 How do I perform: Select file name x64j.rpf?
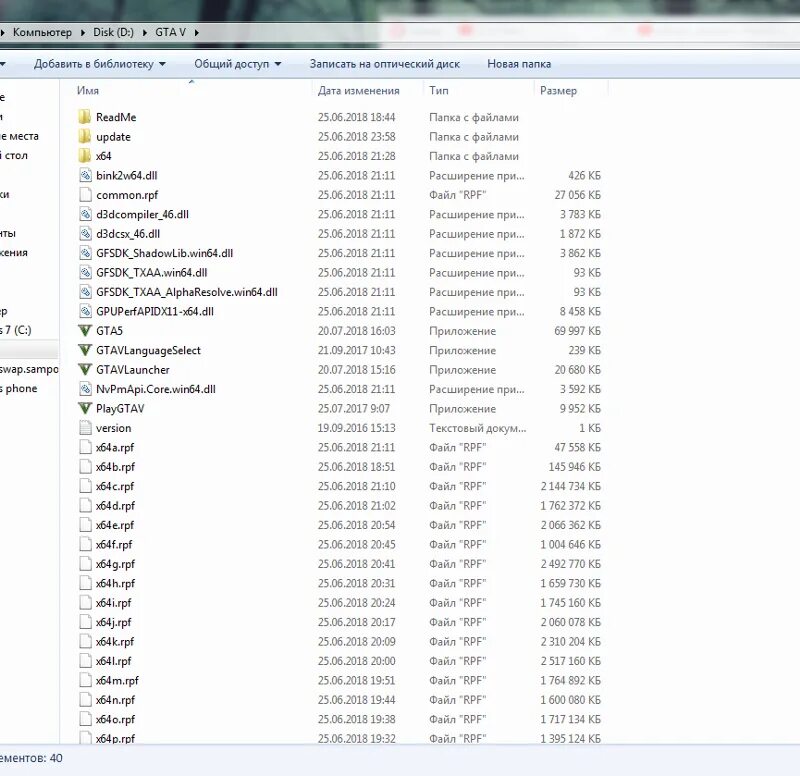113,622
